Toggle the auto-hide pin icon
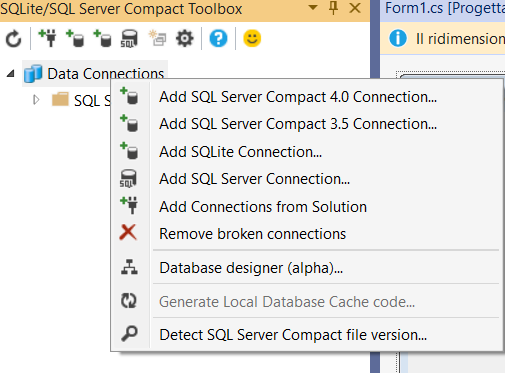The height and width of the screenshot is (373, 505). [333, 7]
